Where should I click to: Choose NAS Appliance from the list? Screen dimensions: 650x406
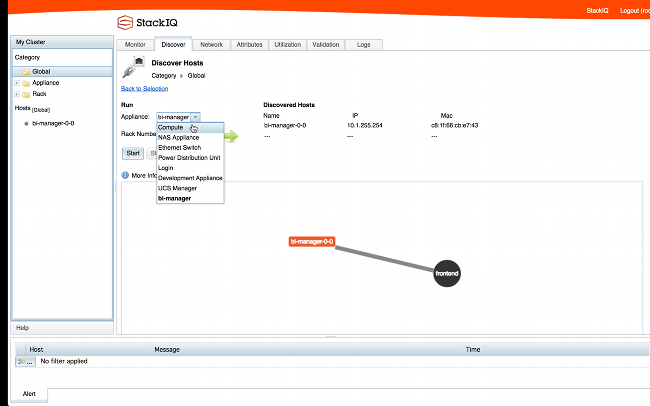[x=190, y=137]
